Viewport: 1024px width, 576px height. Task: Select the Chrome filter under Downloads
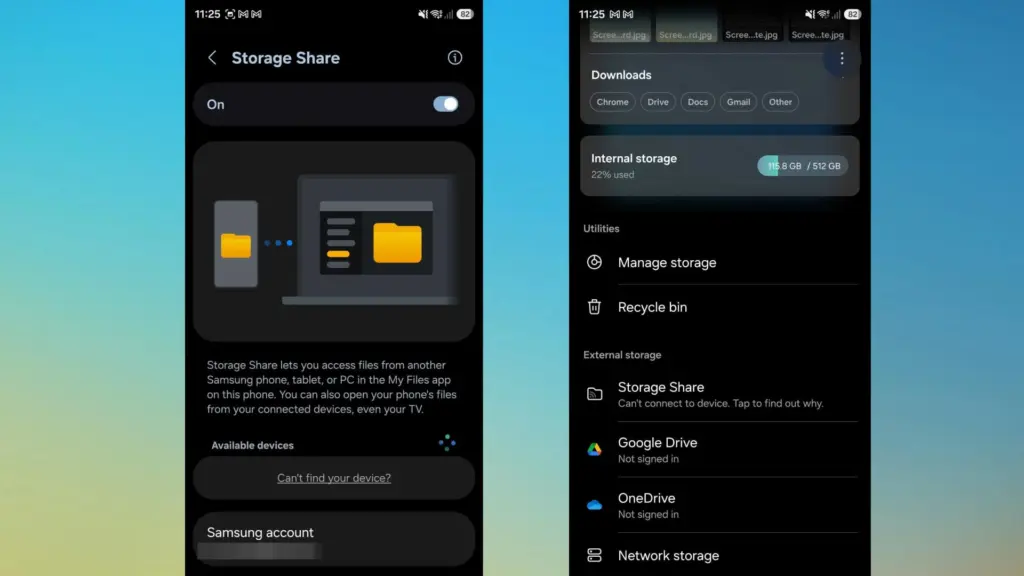click(612, 101)
